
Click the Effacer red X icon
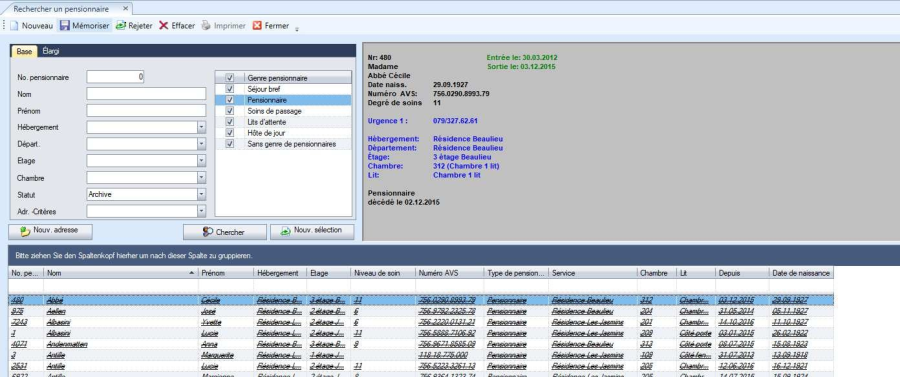(x=164, y=26)
